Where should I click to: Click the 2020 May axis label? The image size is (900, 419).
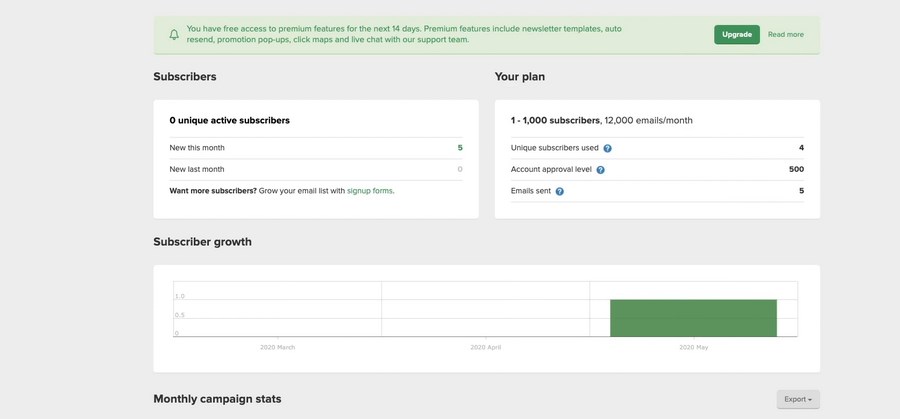(693, 347)
